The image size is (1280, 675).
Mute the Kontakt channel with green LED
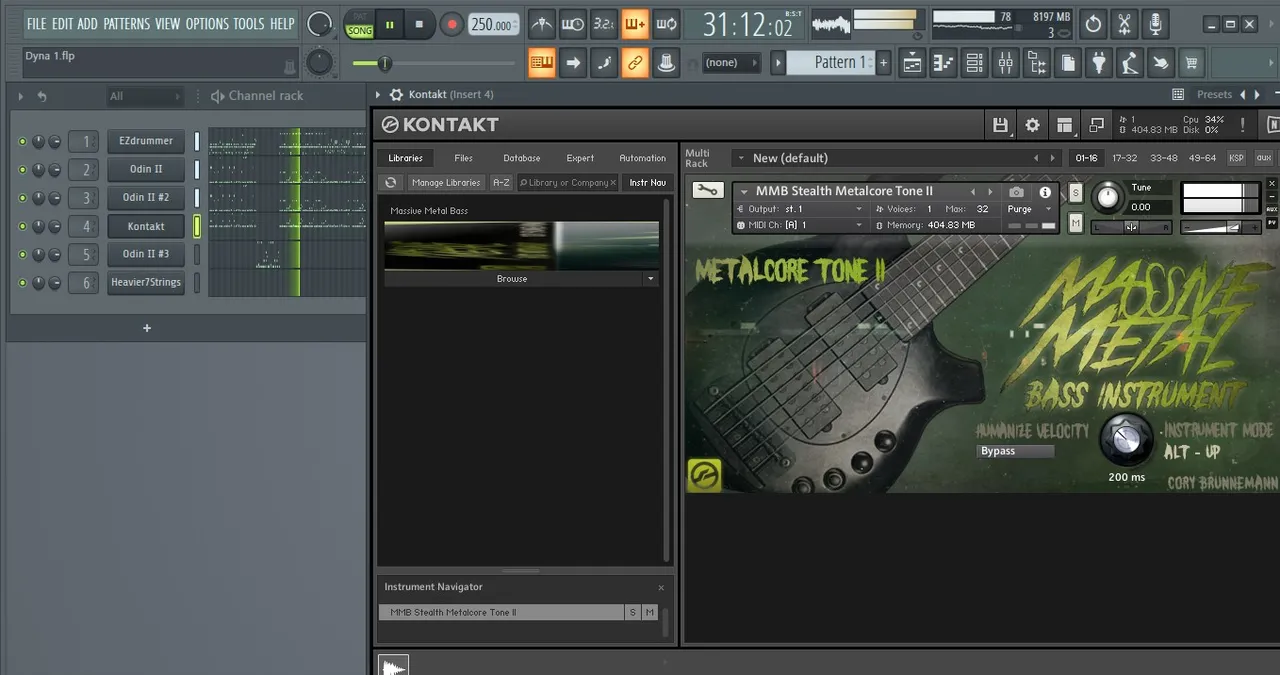[x=23, y=226]
